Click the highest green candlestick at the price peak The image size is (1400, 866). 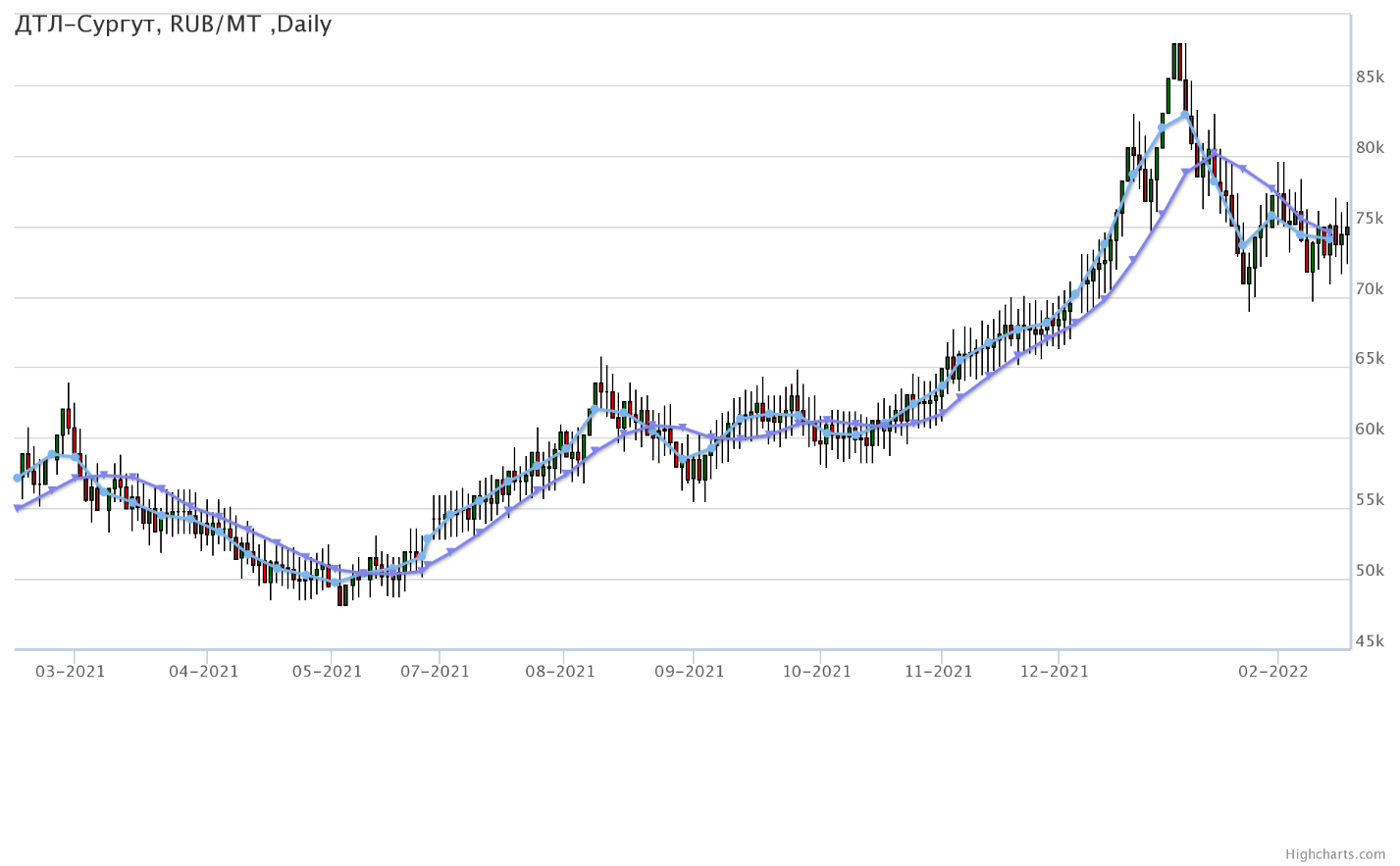coord(1174,61)
